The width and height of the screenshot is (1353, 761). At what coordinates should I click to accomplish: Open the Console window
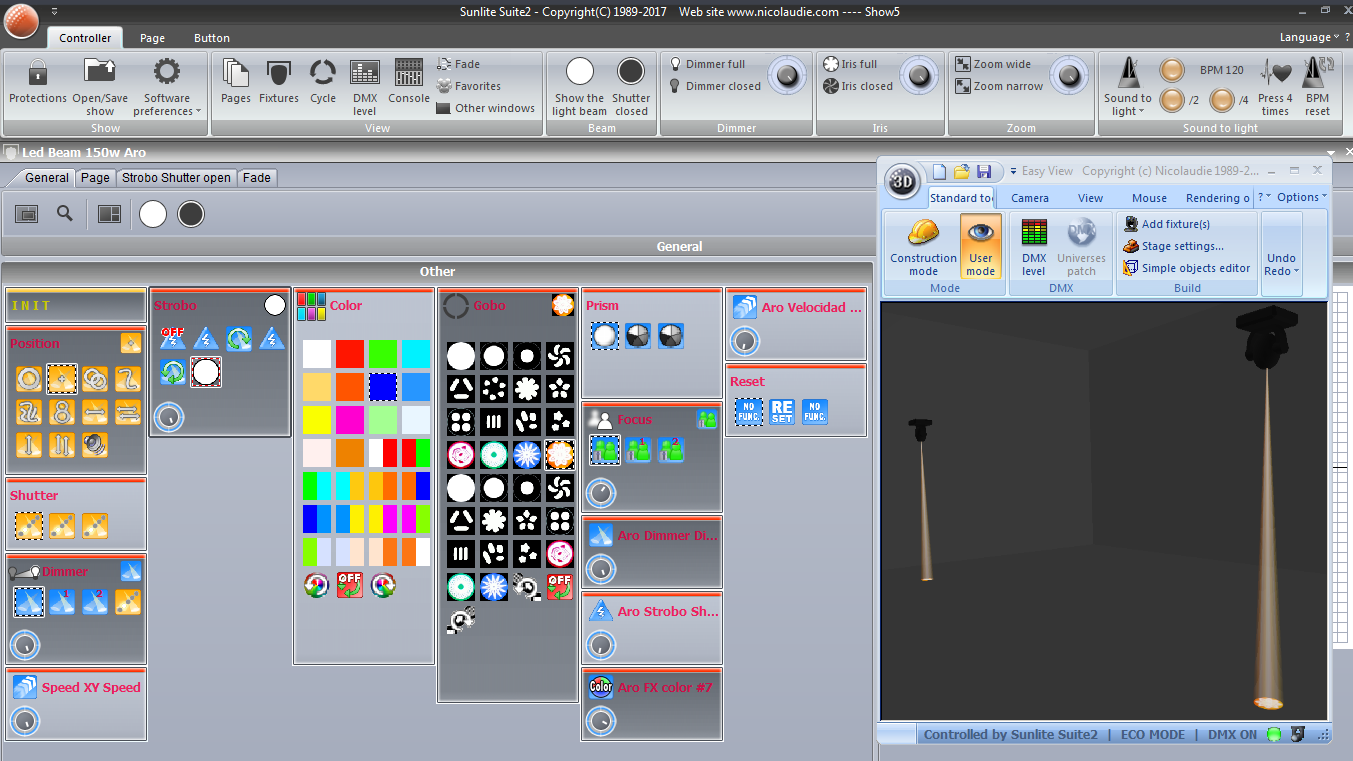[x=409, y=82]
